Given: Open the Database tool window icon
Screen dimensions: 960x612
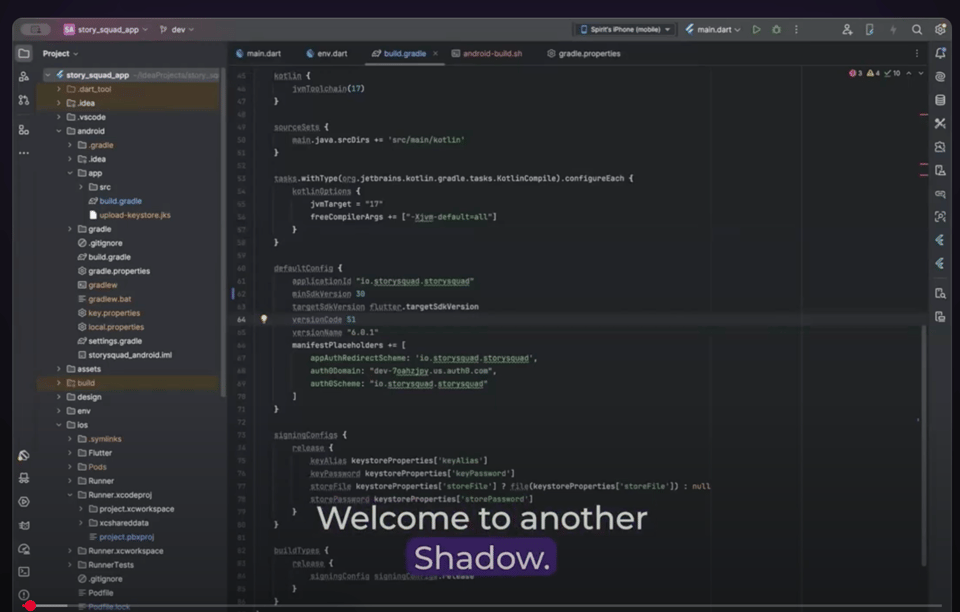Looking at the screenshot, I should click(940, 100).
